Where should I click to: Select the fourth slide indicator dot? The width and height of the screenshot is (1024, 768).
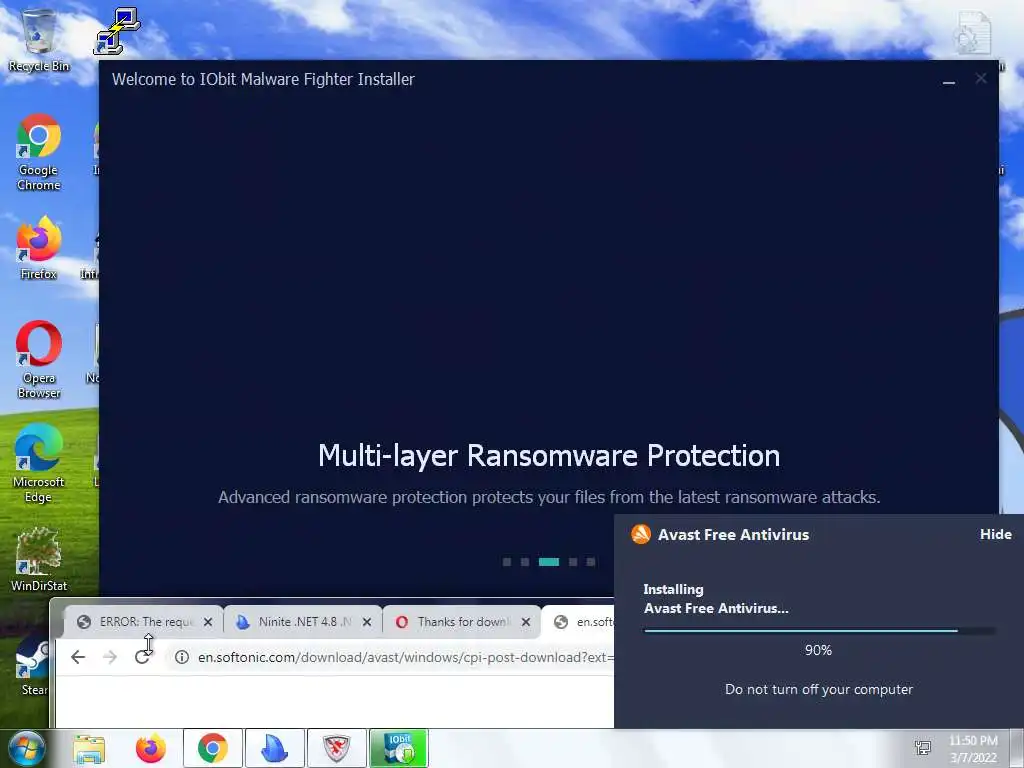[573, 562]
